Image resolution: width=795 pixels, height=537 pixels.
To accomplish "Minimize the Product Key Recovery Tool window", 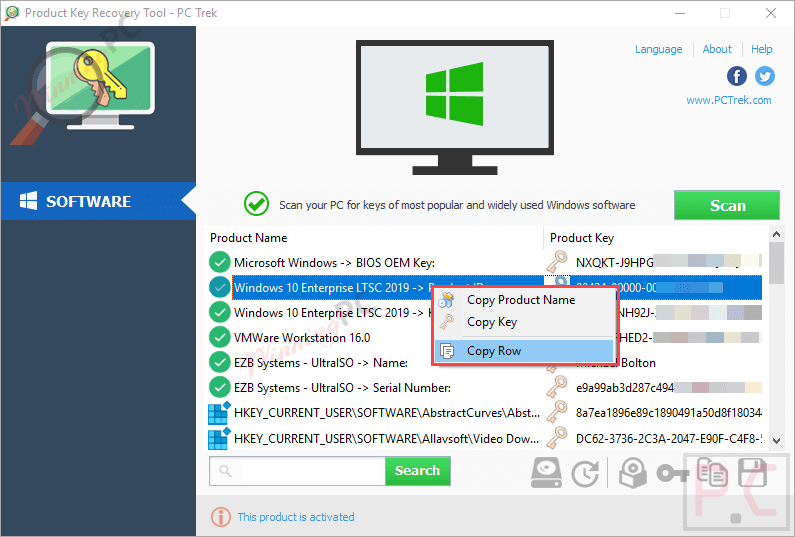I will pyautogui.click(x=680, y=13).
